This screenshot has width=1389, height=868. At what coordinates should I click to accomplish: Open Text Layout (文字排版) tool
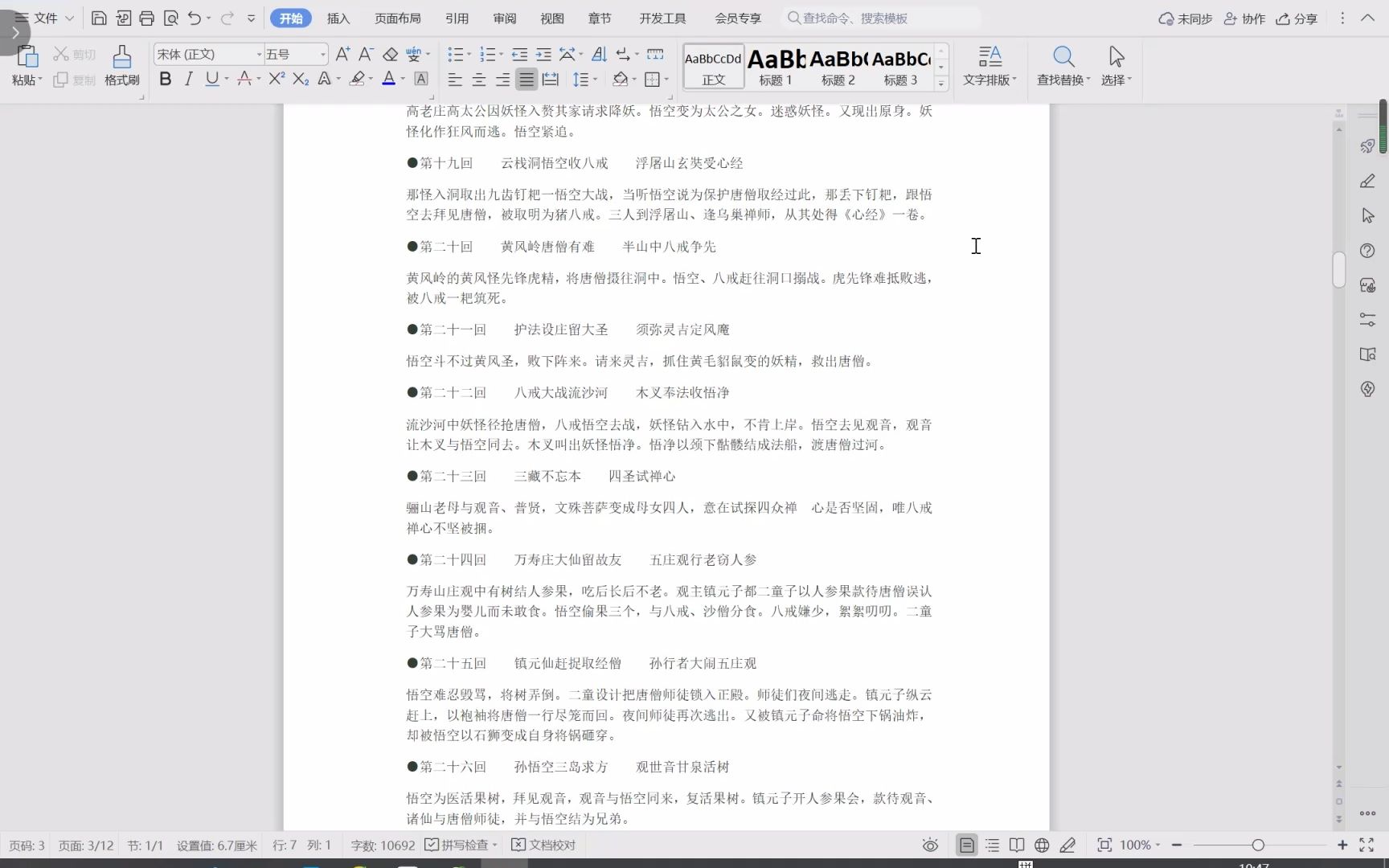point(990,65)
